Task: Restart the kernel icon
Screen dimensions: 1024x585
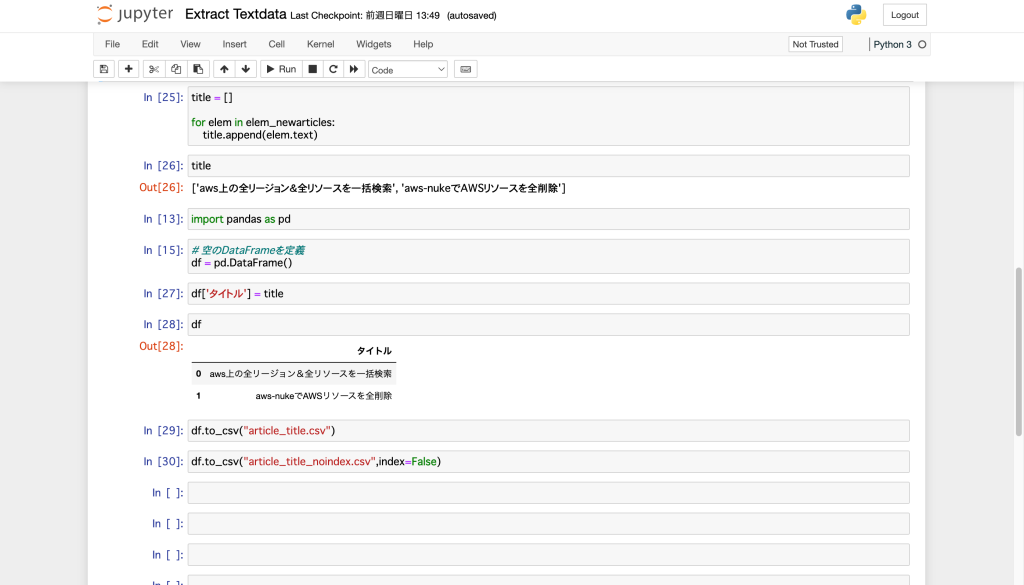Action: pyautogui.click(x=333, y=69)
